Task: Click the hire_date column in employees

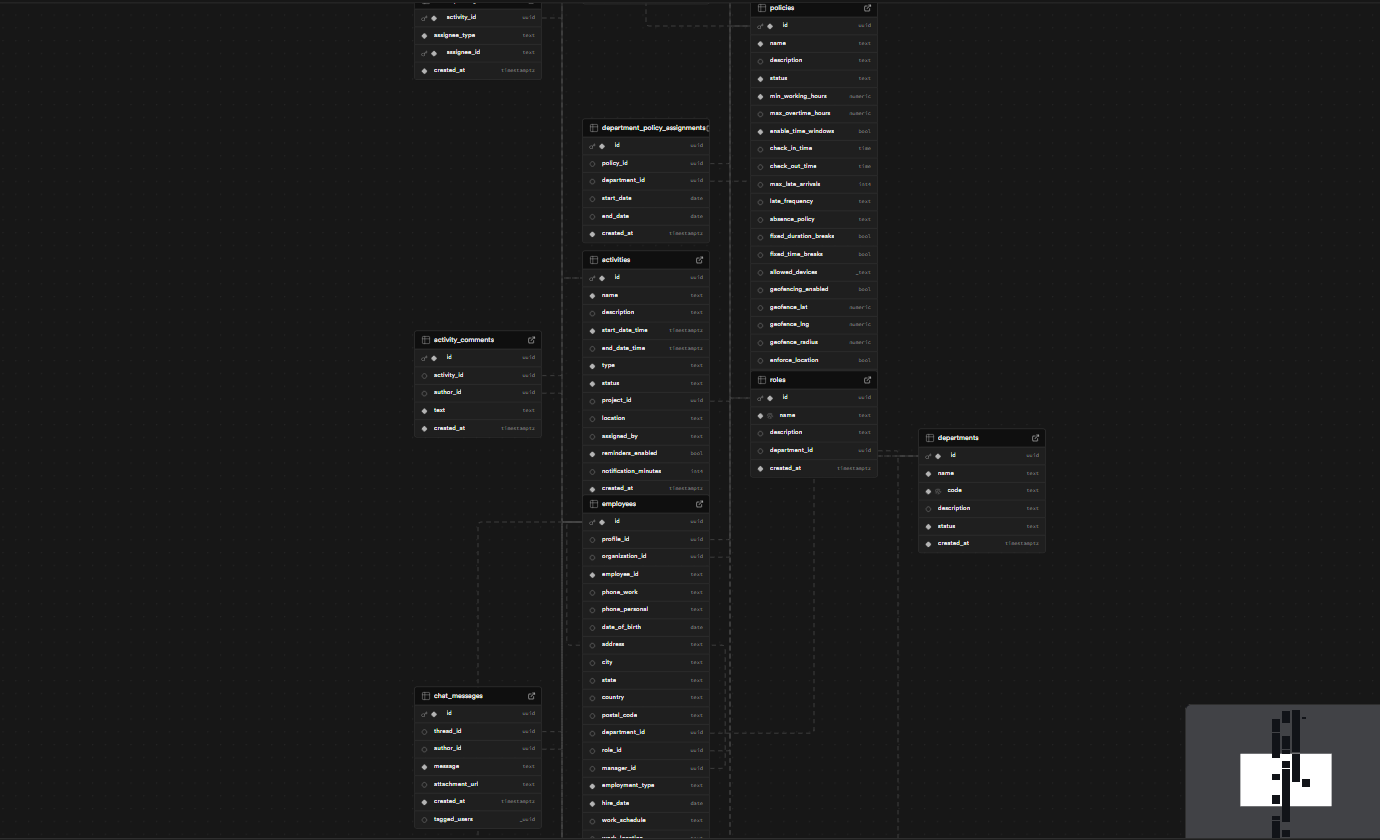Action: coord(646,803)
